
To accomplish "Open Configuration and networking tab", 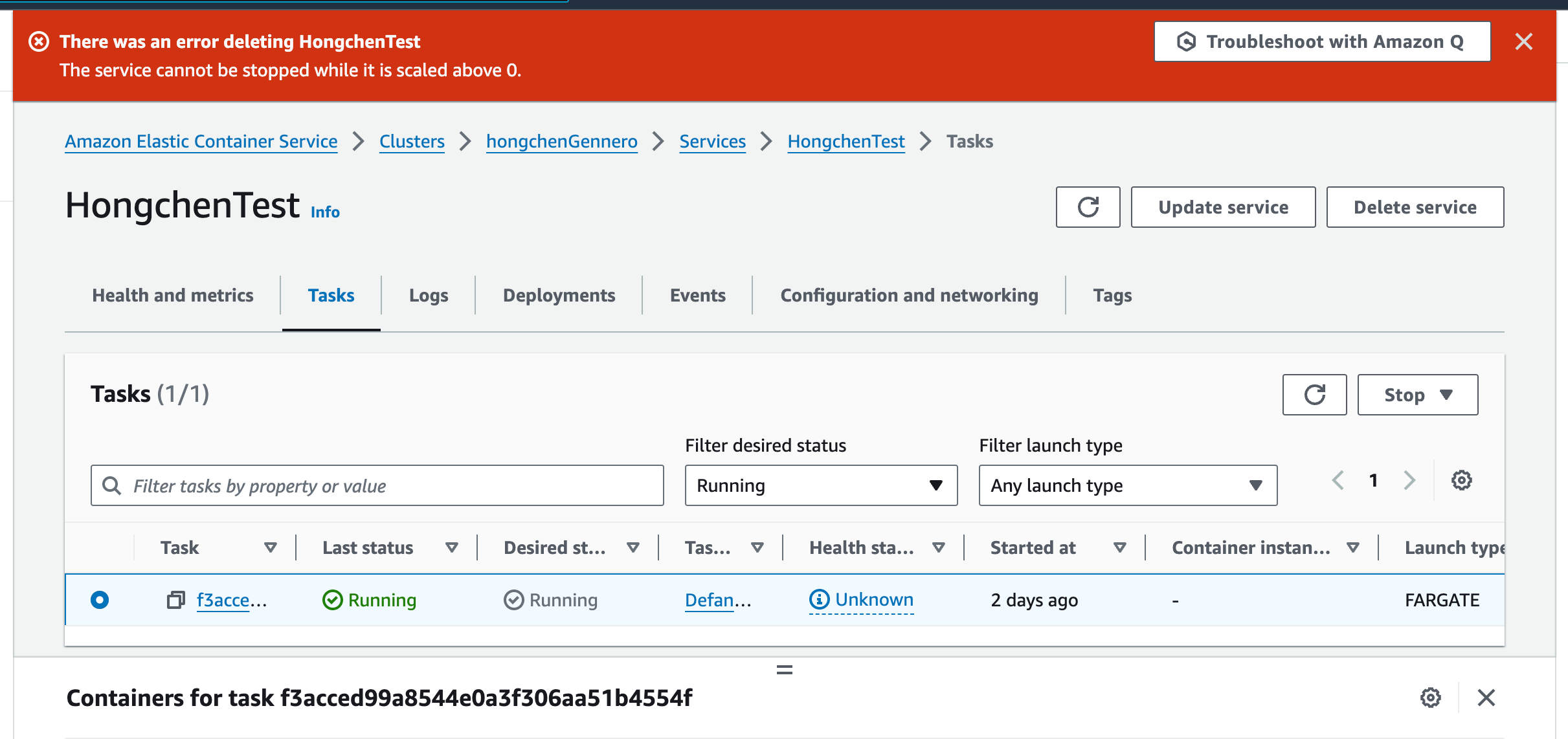I will [908, 295].
